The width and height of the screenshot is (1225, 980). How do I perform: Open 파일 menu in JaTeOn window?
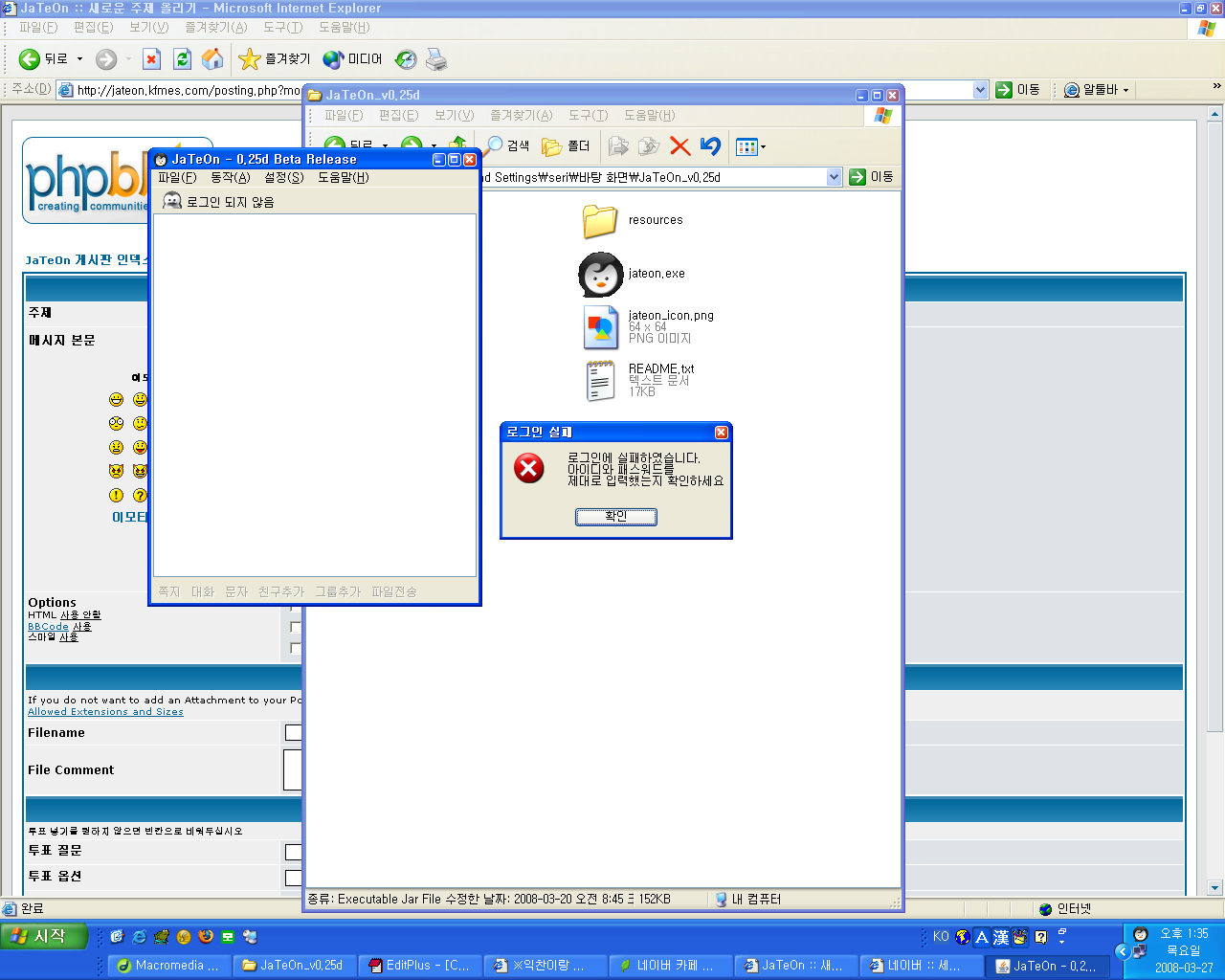177,178
